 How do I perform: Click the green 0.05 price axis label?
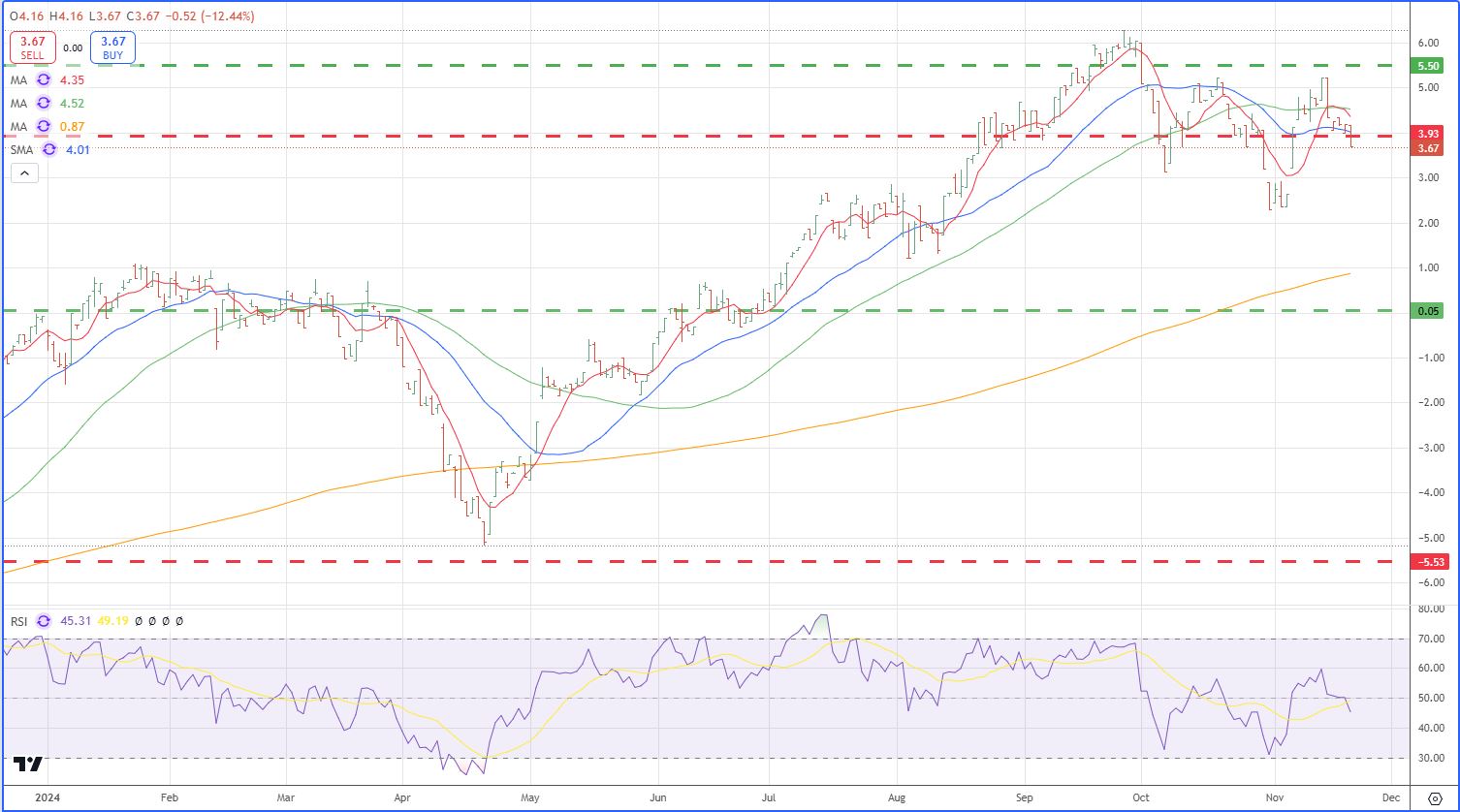1428,311
